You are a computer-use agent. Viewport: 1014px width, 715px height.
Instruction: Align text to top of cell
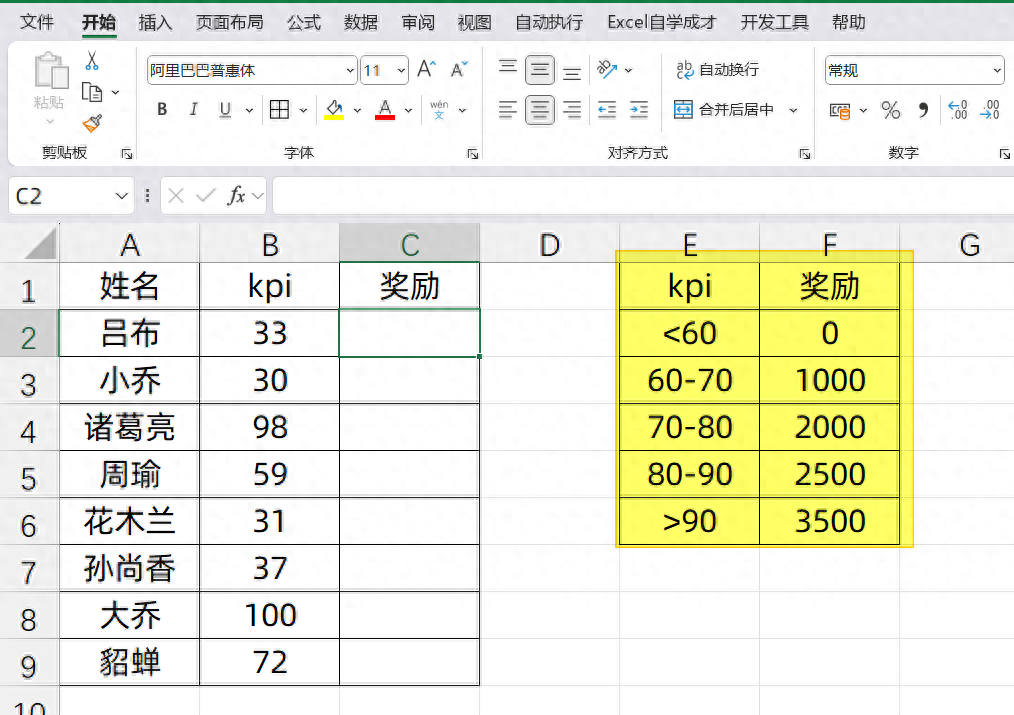(508, 65)
